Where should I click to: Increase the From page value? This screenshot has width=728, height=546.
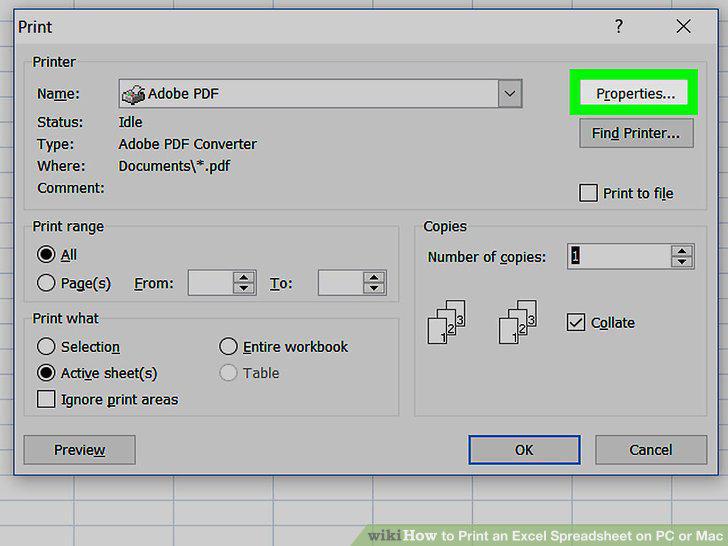(x=244, y=277)
